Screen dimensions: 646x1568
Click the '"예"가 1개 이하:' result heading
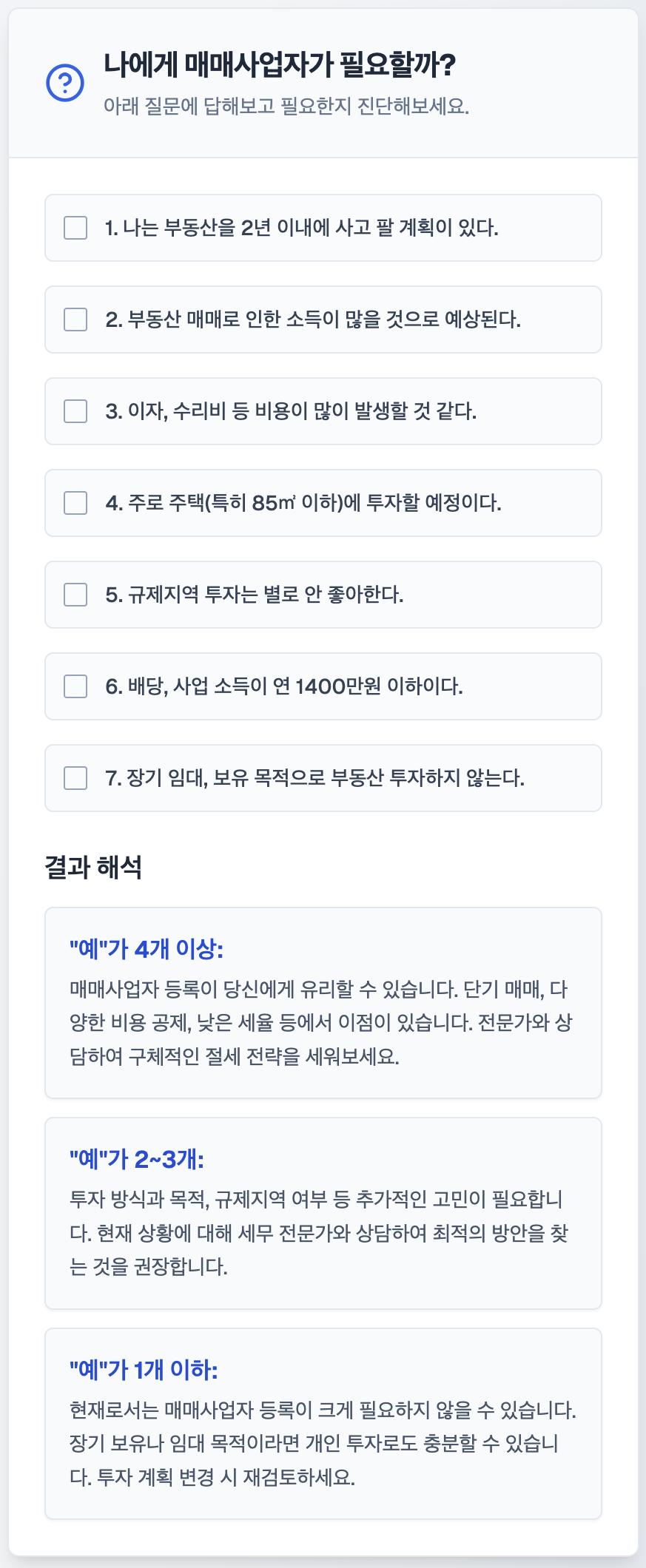(x=144, y=1370)
